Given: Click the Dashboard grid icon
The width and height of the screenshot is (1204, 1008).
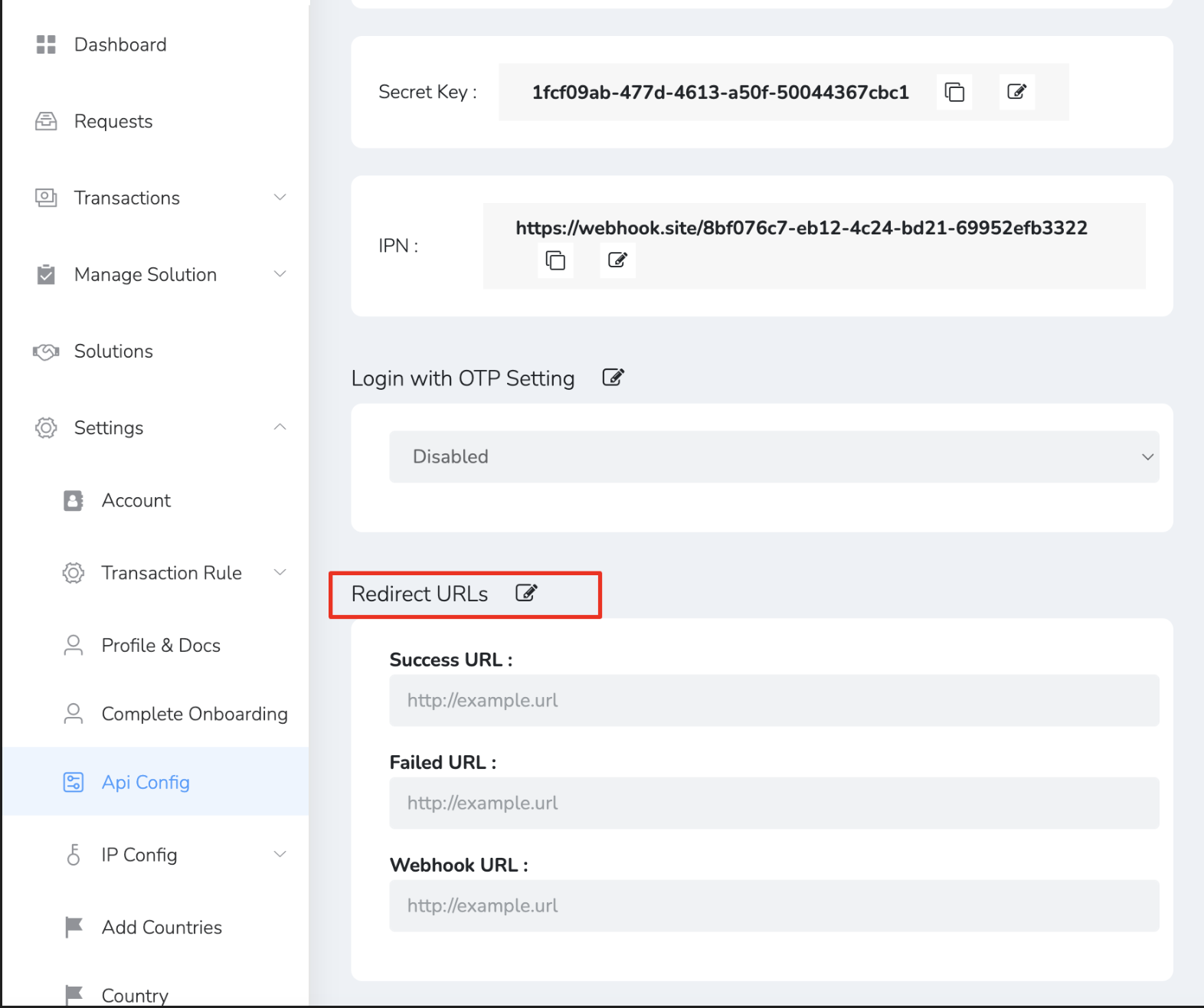Looking at the screenshot, I should 46,44.
